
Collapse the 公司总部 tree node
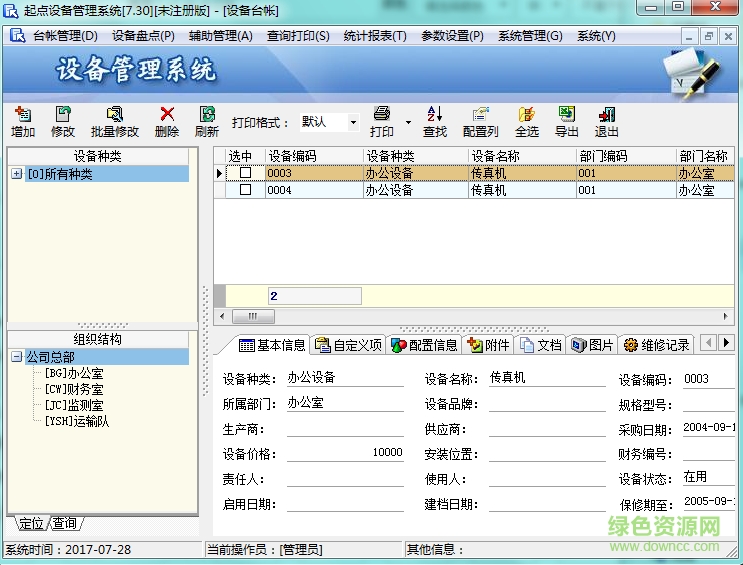coord(17,357)
